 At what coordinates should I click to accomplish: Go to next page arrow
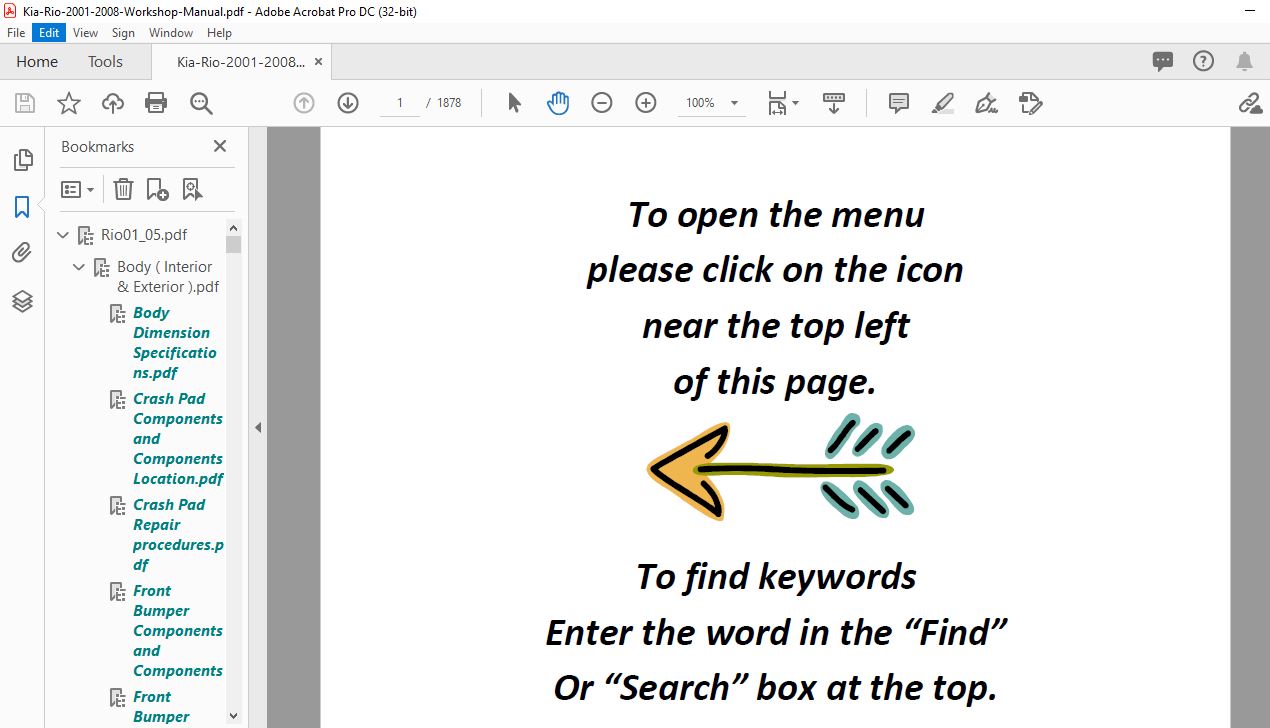click(x=348, y=103)
